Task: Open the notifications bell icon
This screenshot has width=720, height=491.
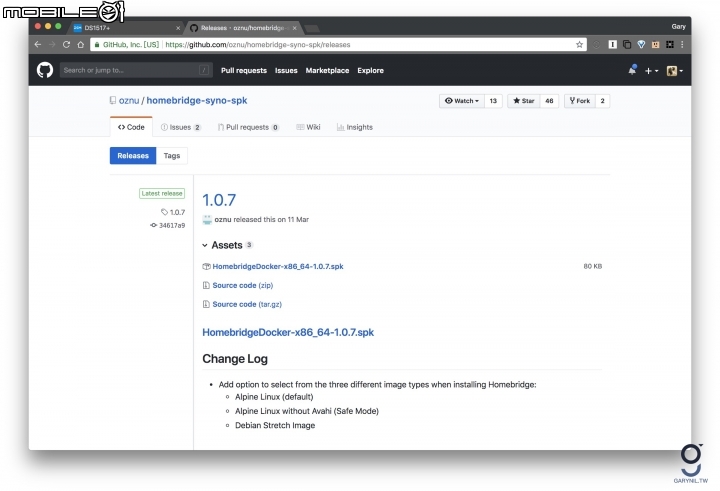Action: (632, 70)
